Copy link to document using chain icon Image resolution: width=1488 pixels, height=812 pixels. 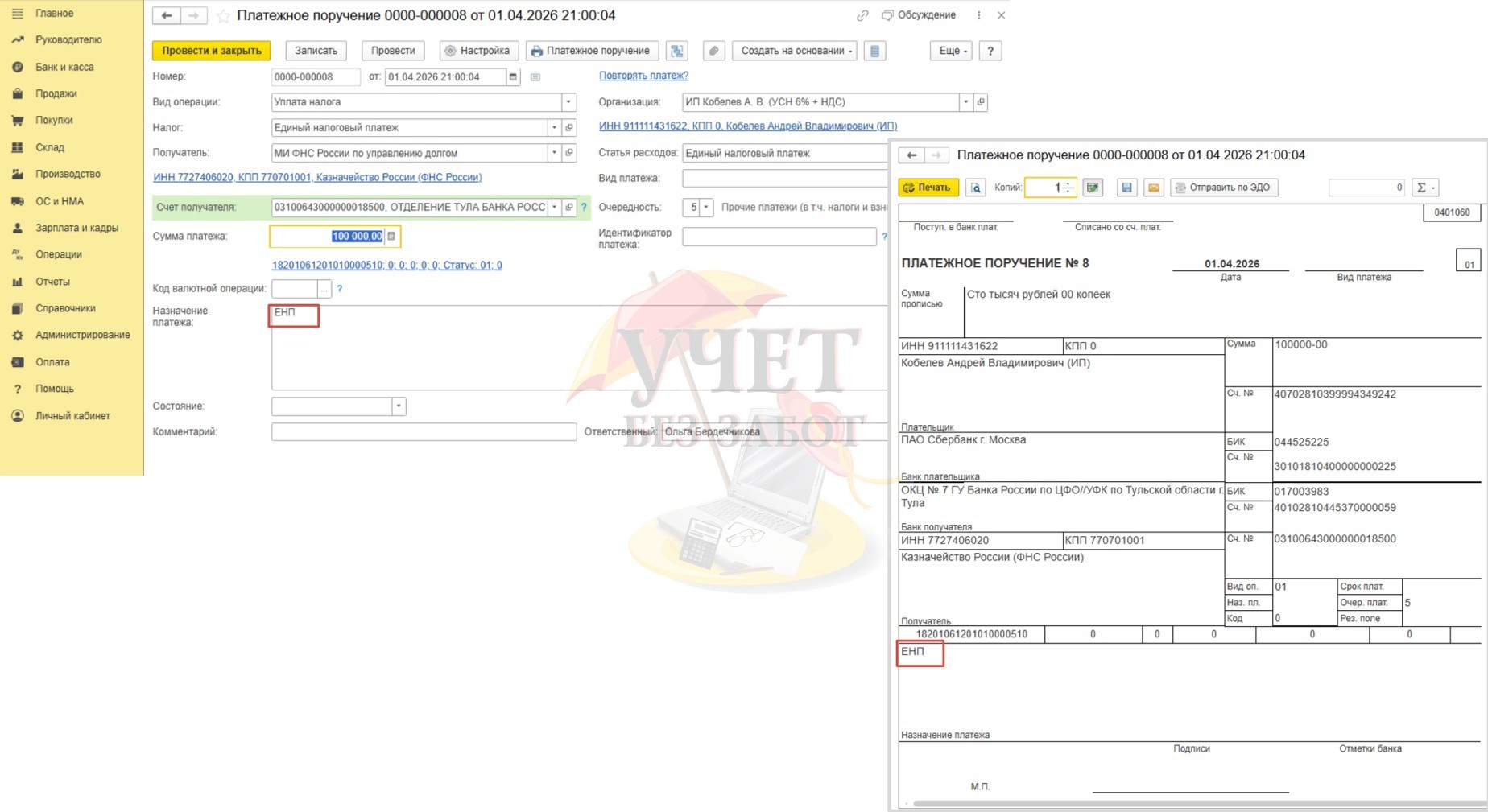(862, 15)
